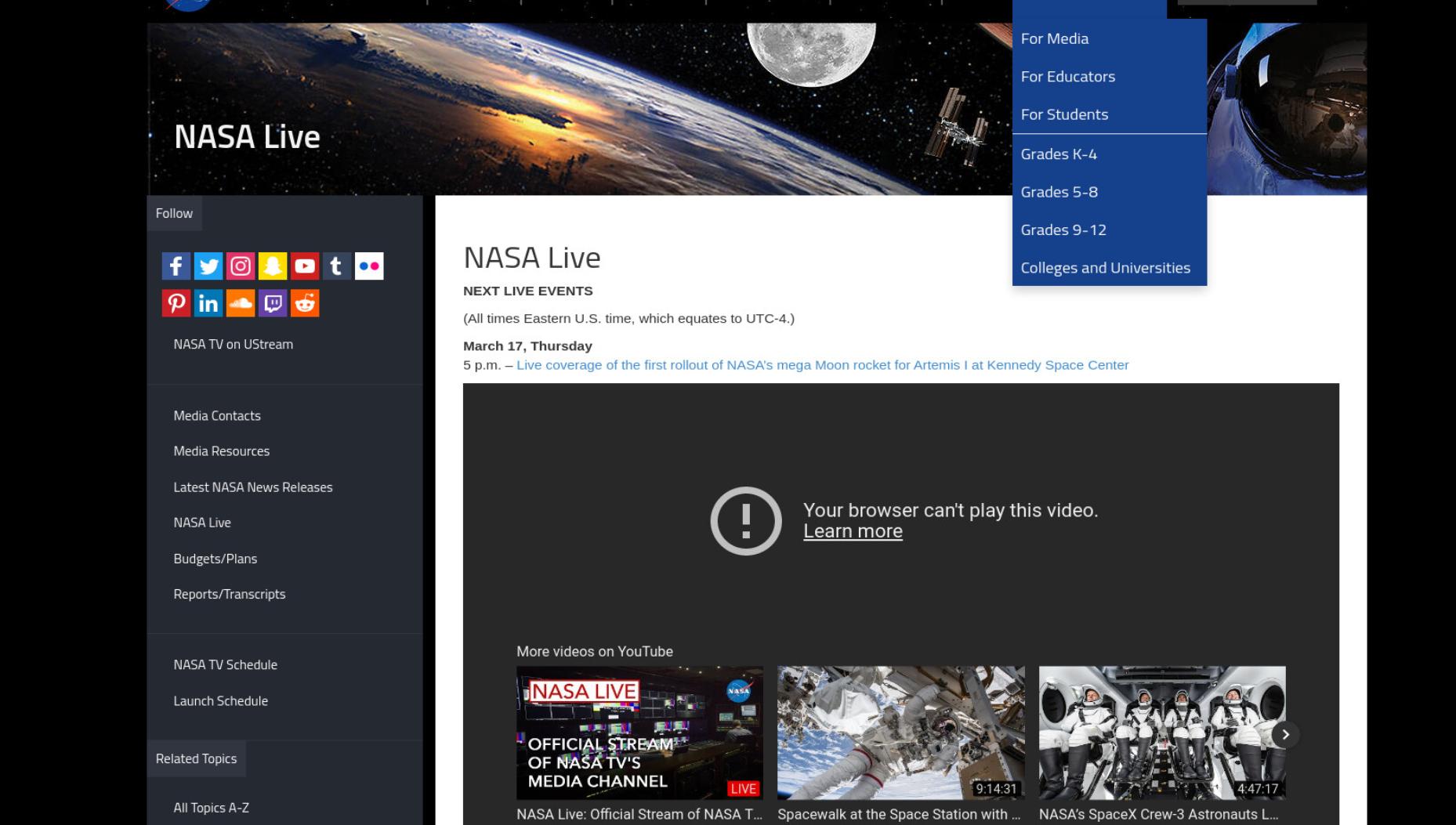Open NASA's YouTube channel icon
Viewport: 1456px width, 825px height.
click(x=305, y=266)
